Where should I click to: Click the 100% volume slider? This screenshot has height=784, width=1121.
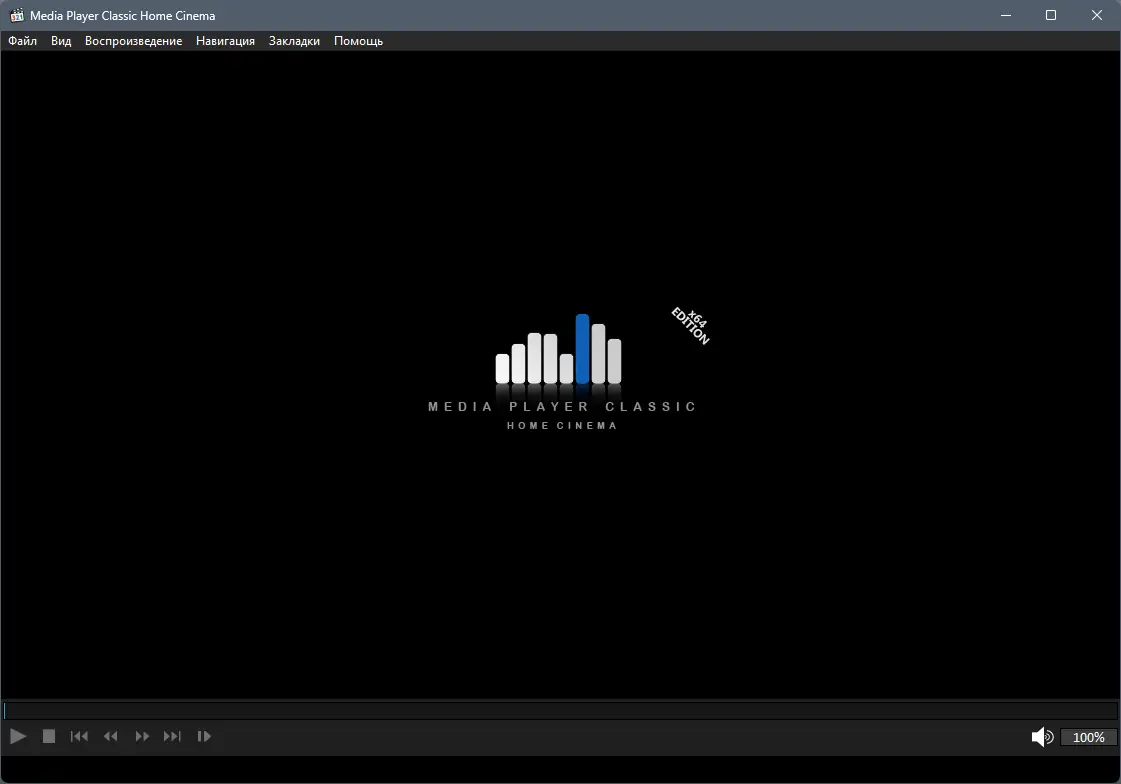(x=1089, y=737)
